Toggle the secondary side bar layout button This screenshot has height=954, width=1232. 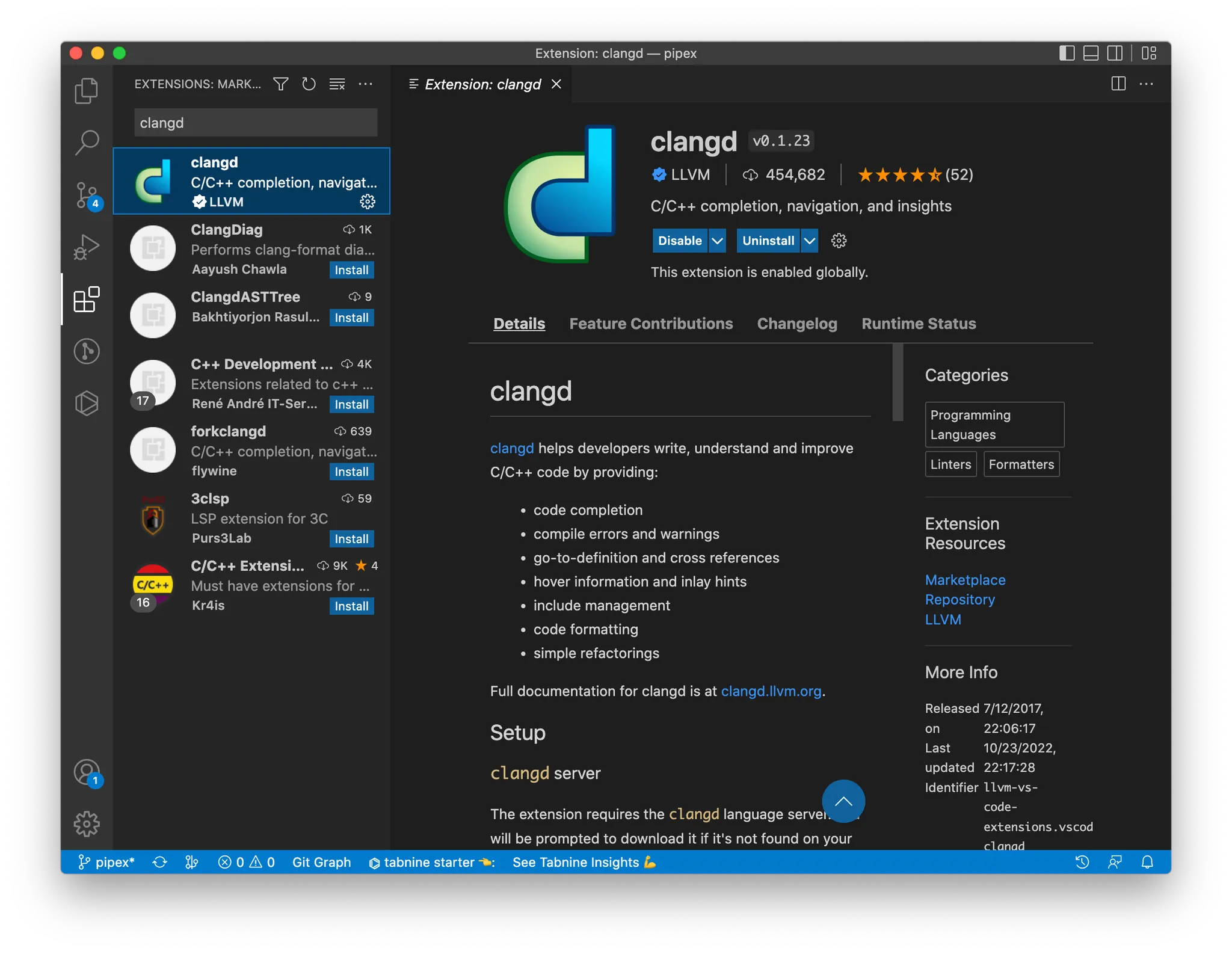pos(1115,53)
